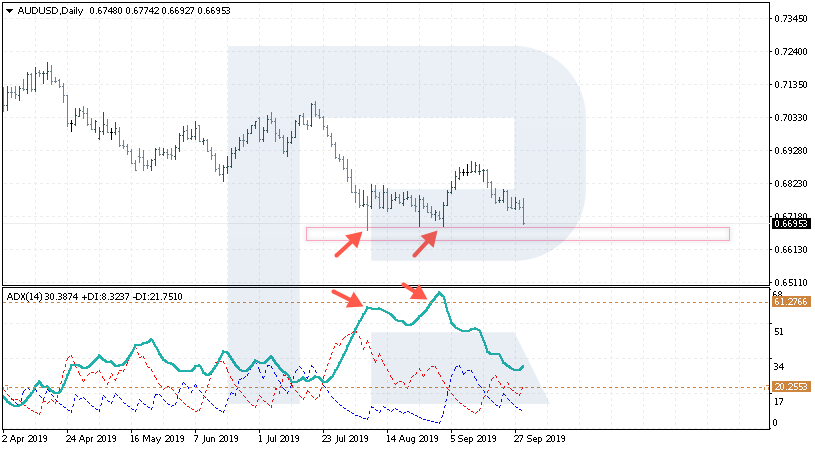Click the 1 Jul 2019 date label
This screenshot has width=815, height=450.
tap(279, 439)
